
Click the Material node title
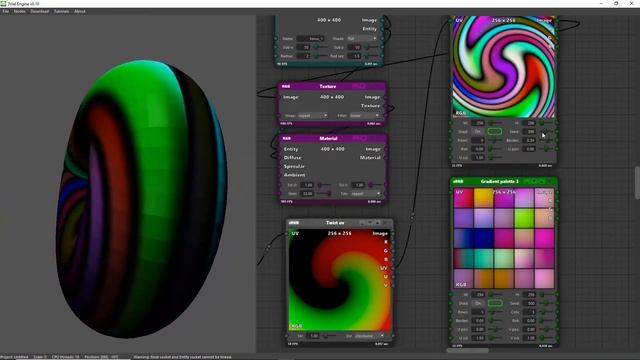pyautogui.click(x=328, y=138)
